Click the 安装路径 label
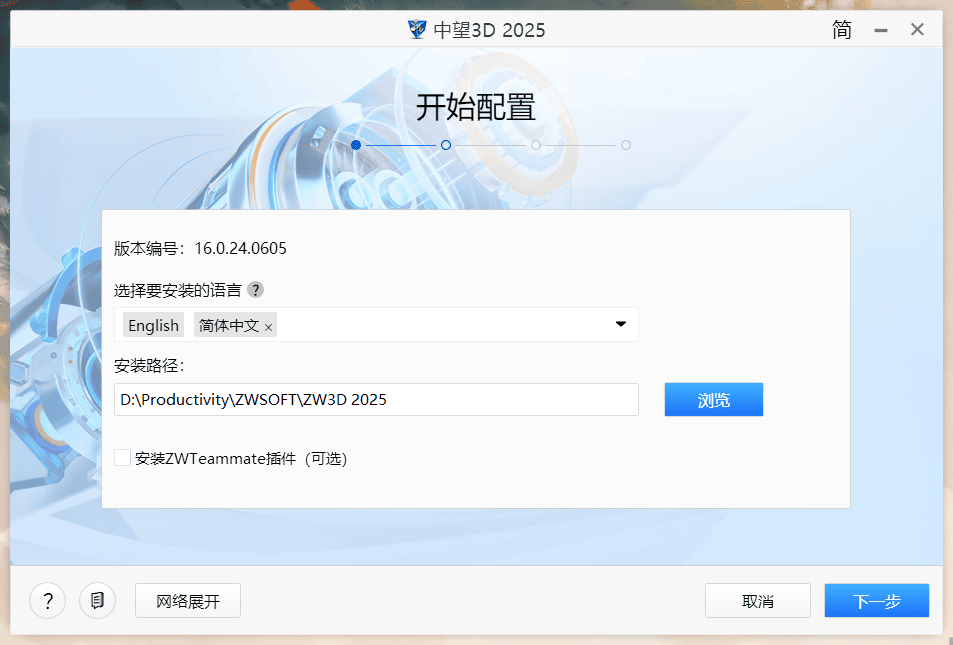The width and height of the screenshot is (953, 645). point(149,365)
